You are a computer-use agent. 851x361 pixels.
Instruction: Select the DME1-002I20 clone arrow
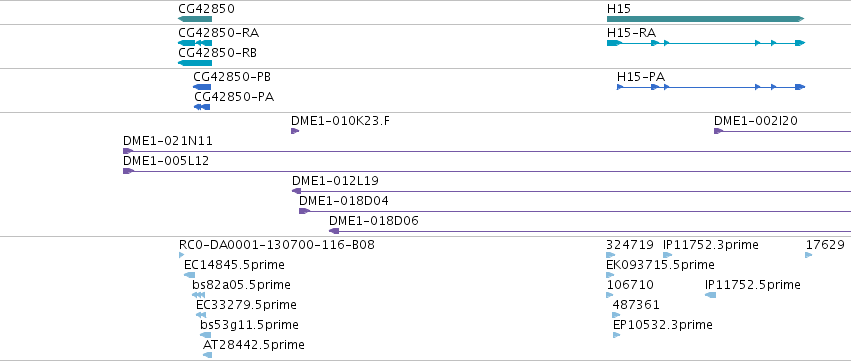(x=719, y=131)
